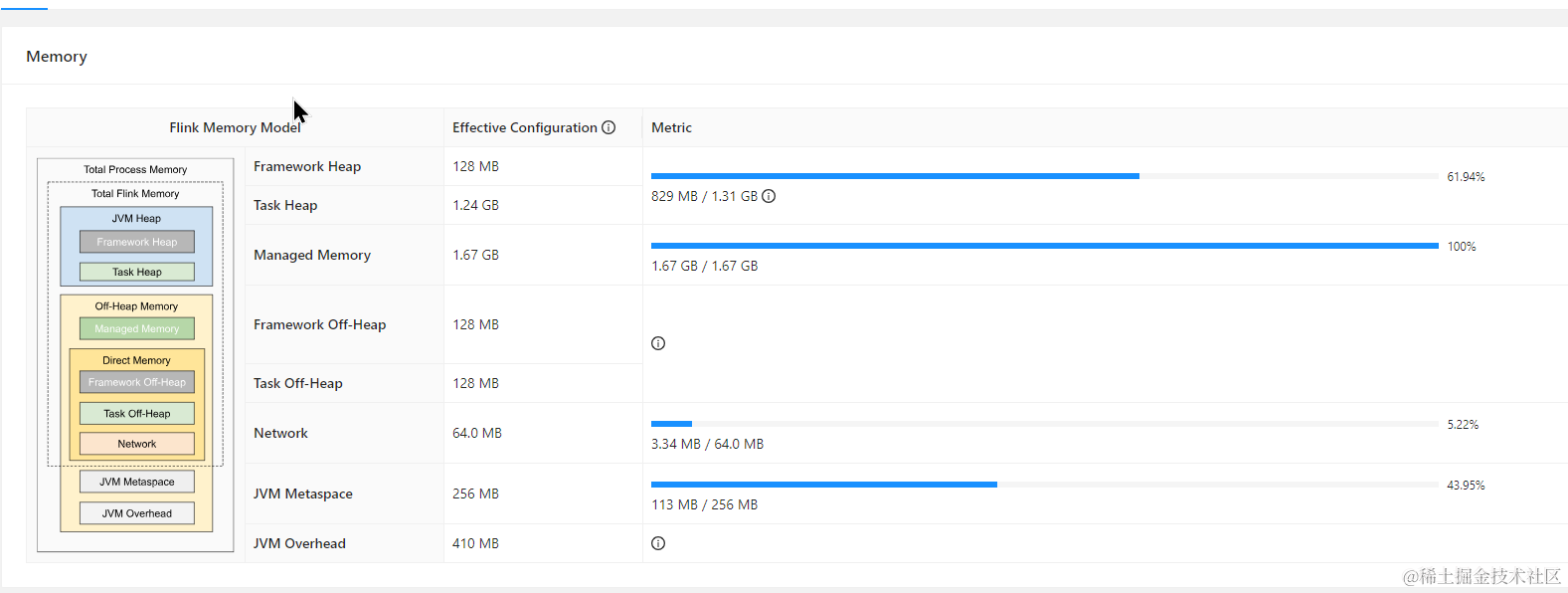Image resolution: width=1568 pixels, height=593 pixels.
Task: Click the Memory section title
Action: 57,57
